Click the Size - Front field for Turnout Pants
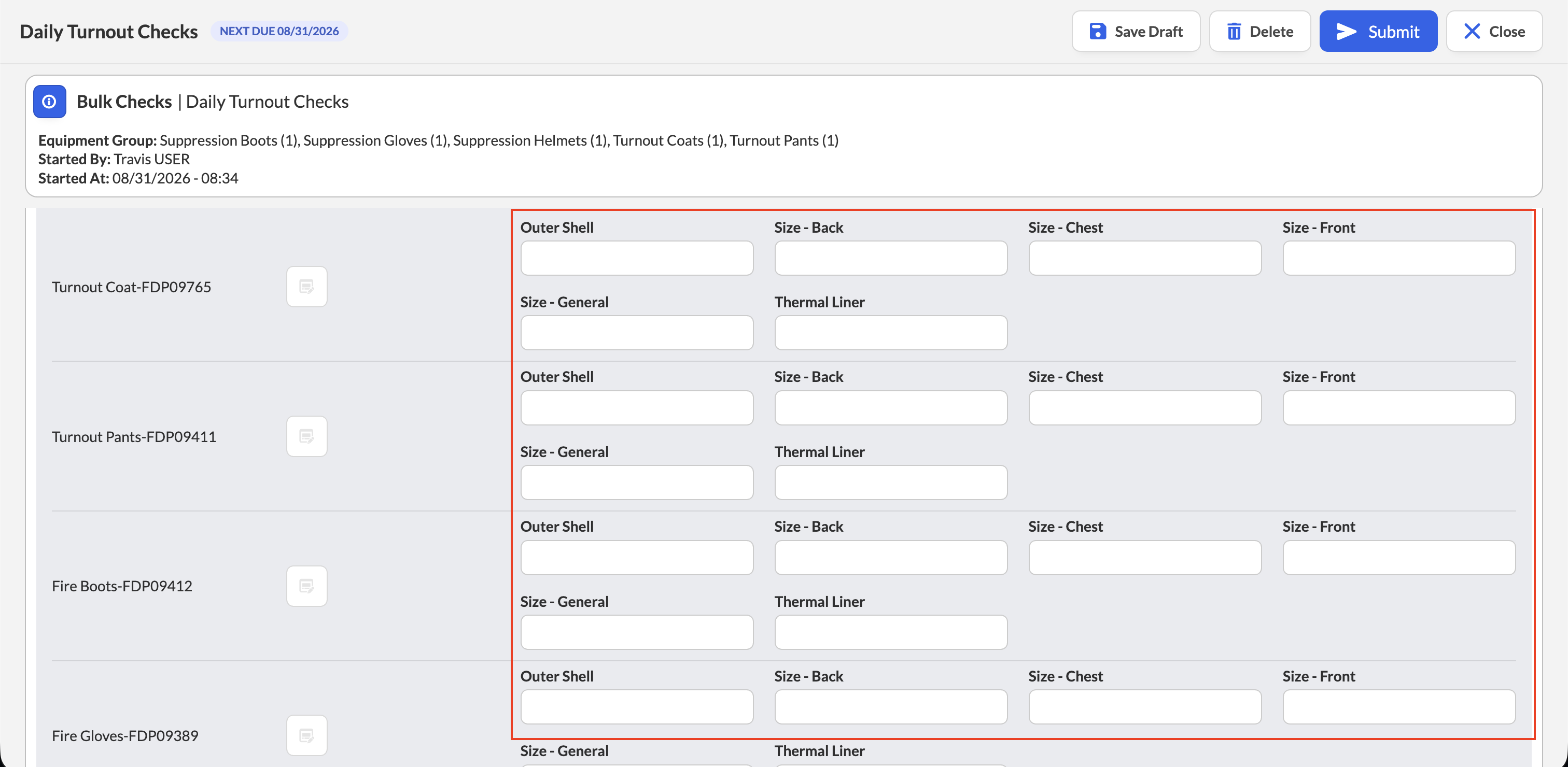Image resolution: width=1568 pixels, height=767 pixels. (1399, 407)
